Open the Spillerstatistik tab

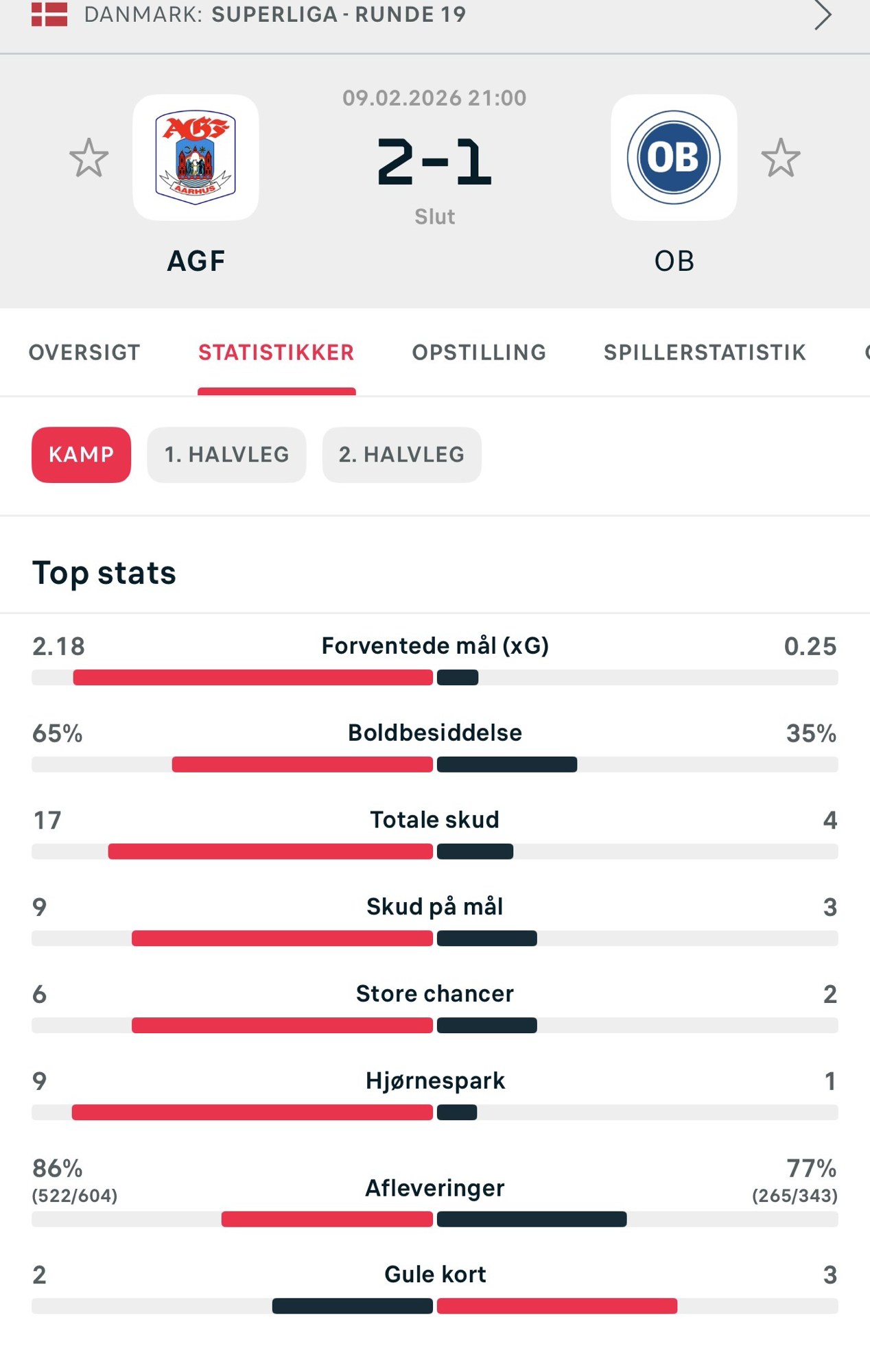705,353
